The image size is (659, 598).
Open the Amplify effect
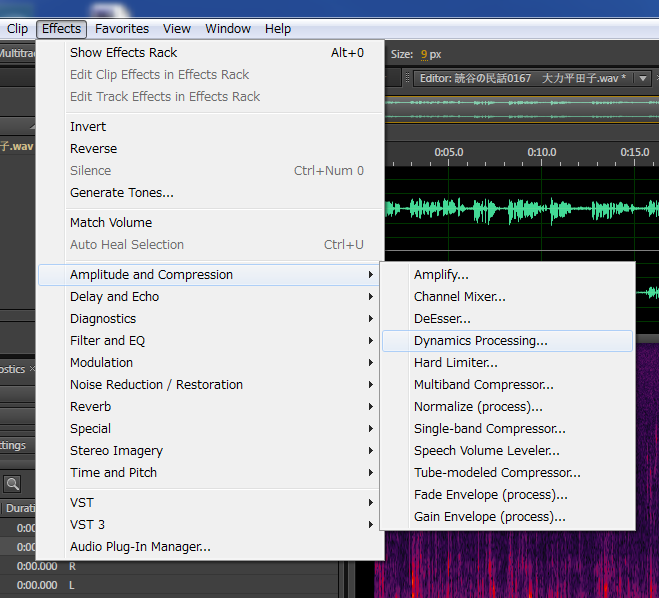coord(507,275)
